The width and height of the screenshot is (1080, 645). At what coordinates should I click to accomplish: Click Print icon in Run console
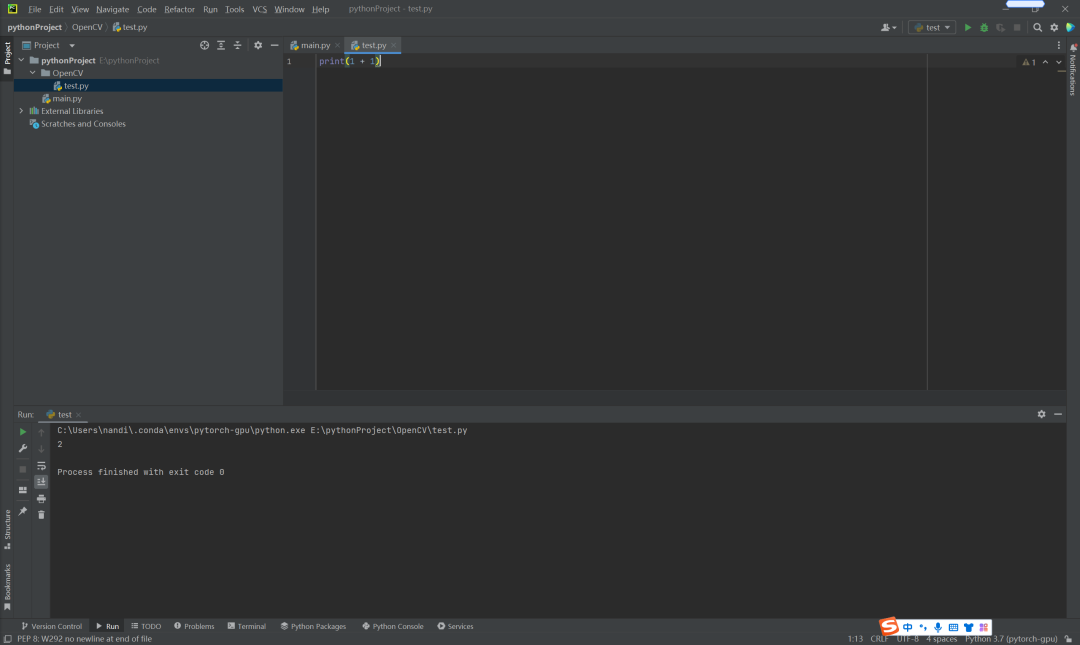[x=41, y=498]
